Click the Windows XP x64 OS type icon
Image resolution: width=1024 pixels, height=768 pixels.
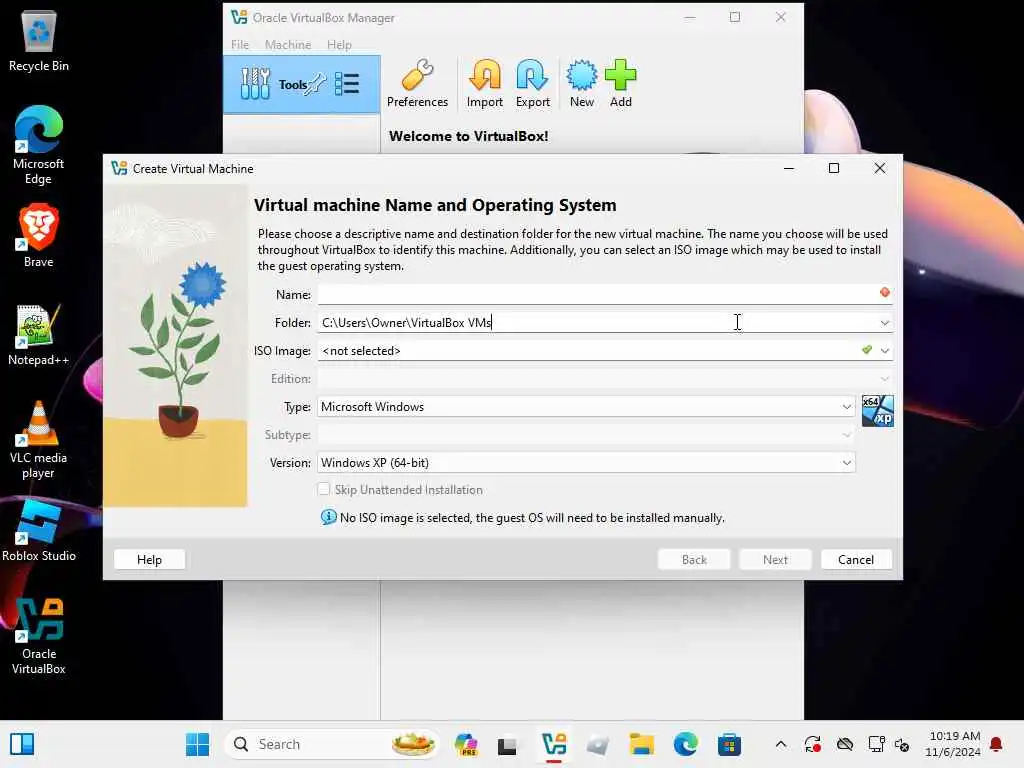pos(878,411)
